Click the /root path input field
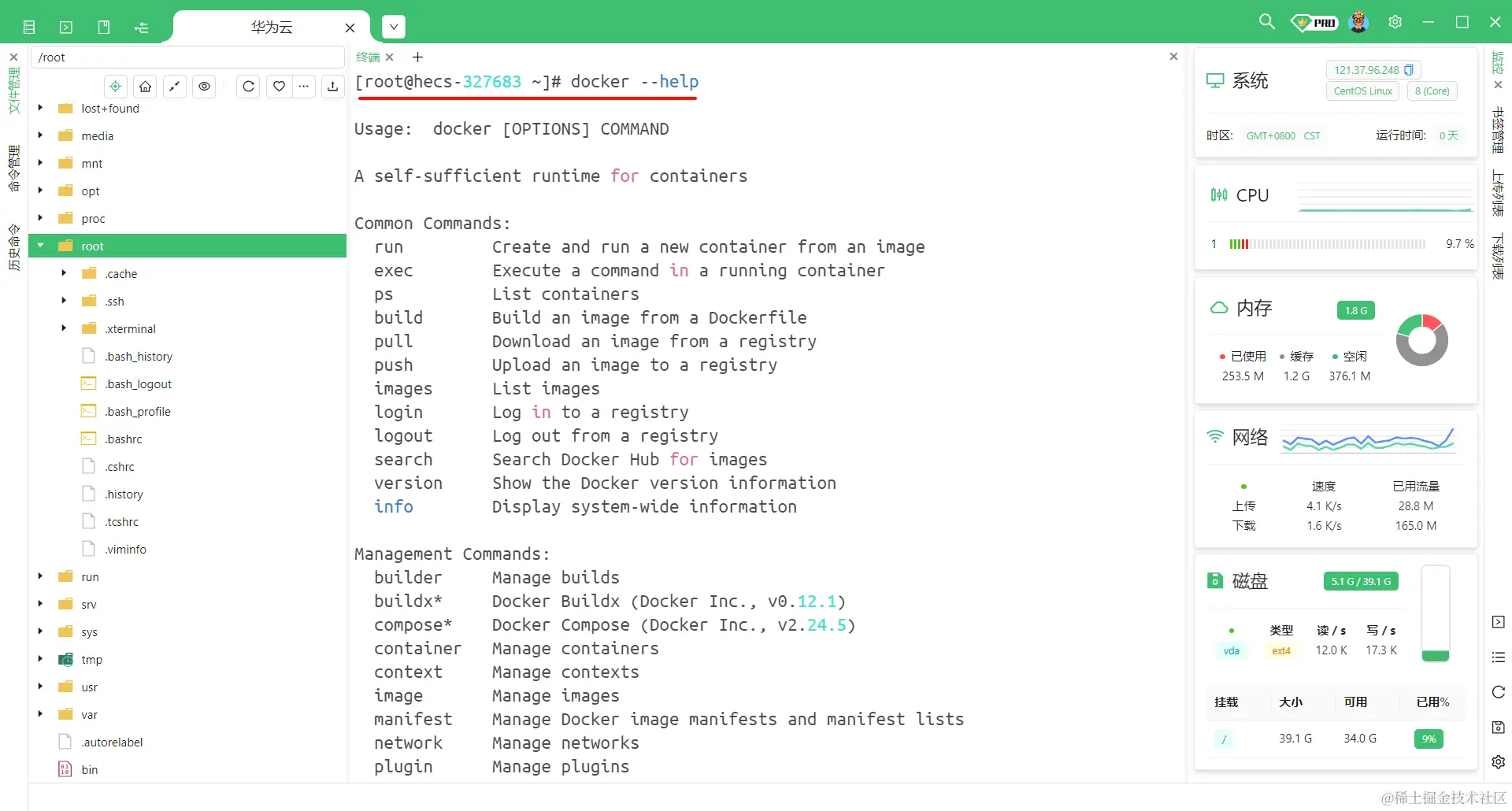 tap(187, 57)
